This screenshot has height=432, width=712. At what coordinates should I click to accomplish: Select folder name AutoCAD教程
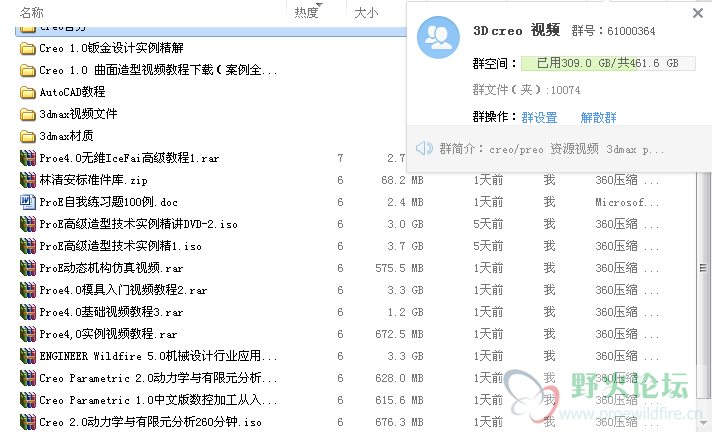coord(72,92)
